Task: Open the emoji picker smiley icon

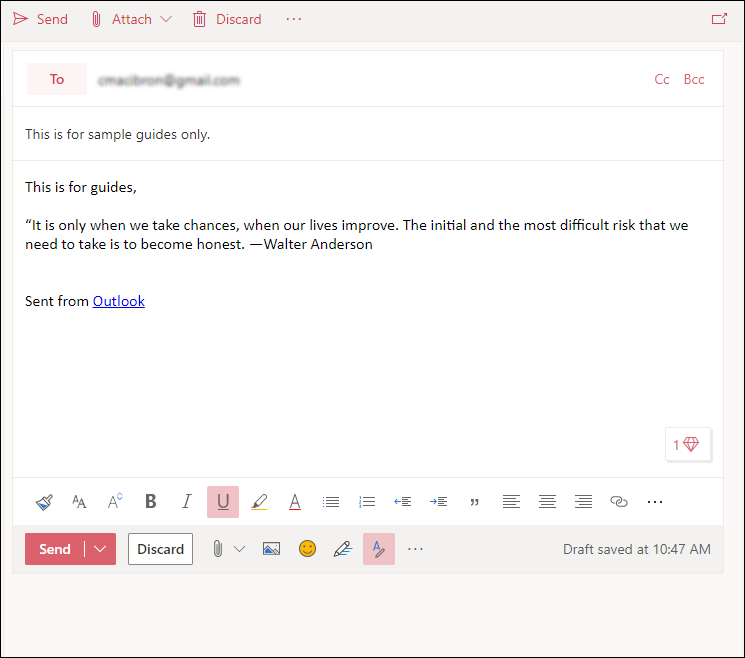Action: coord(307,549)
